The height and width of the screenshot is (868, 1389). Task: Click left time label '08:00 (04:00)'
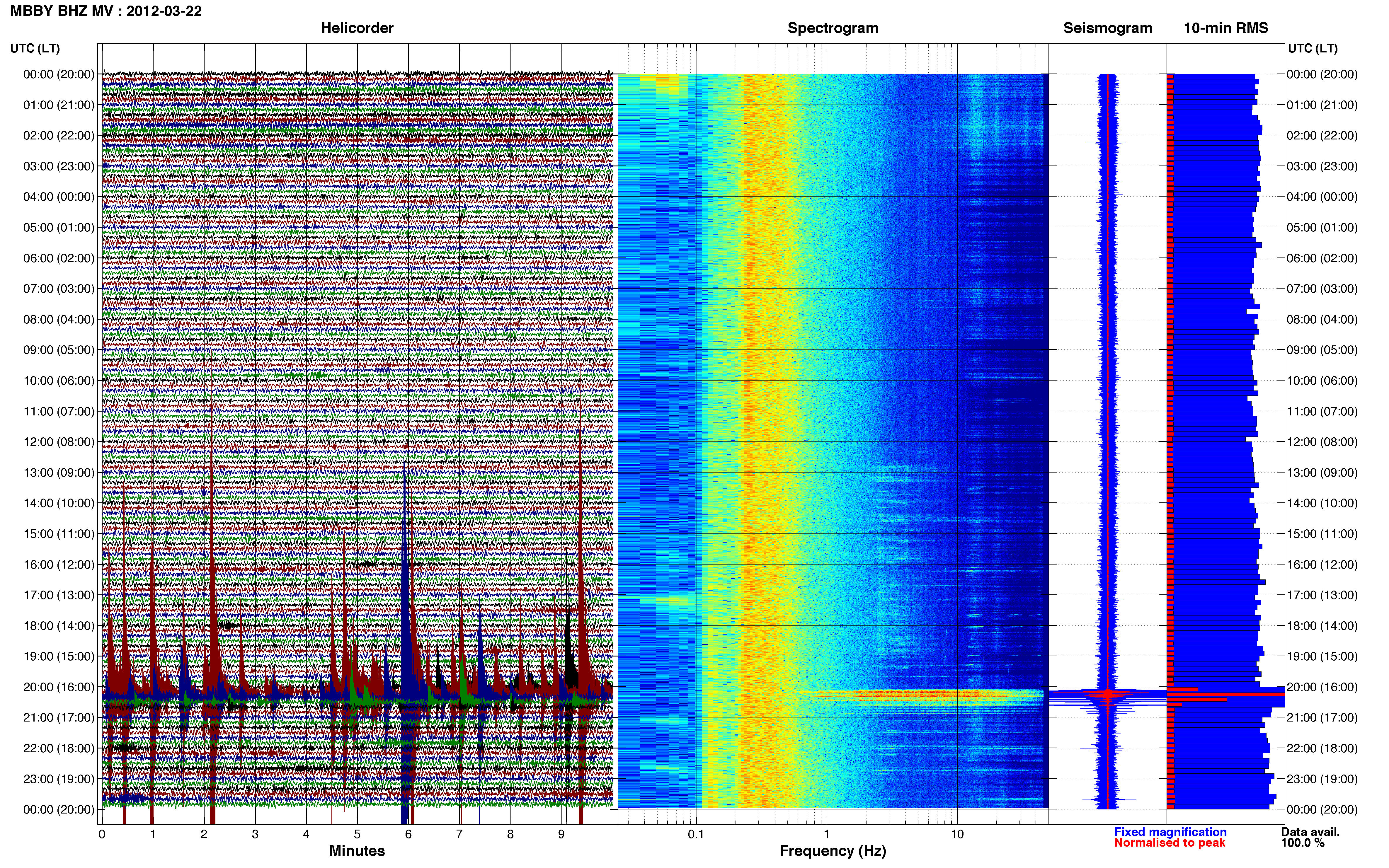click(x=59, y=319)
